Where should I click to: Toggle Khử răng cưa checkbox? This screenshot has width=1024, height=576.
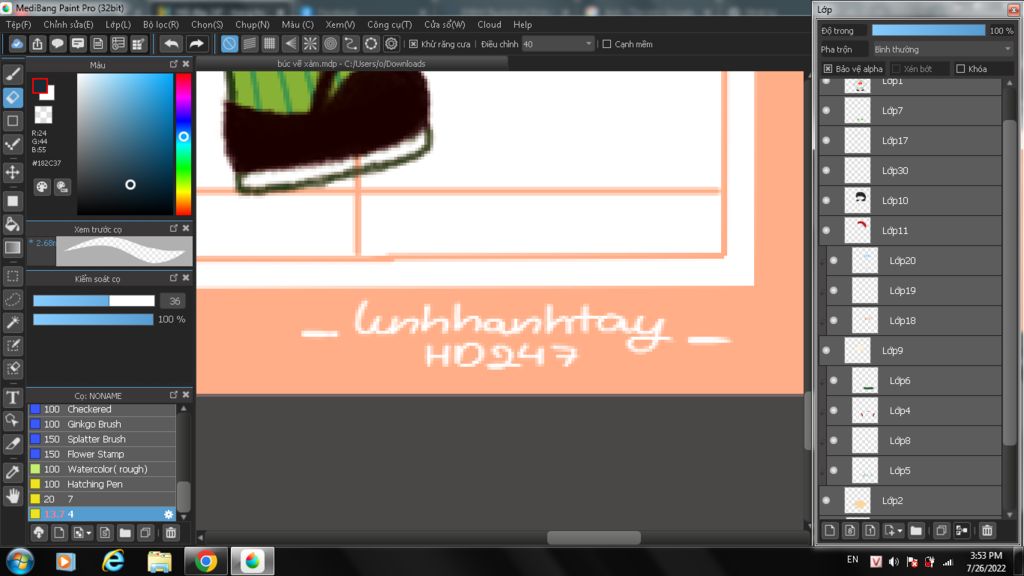pyautogui.click(x=413, y=44)
